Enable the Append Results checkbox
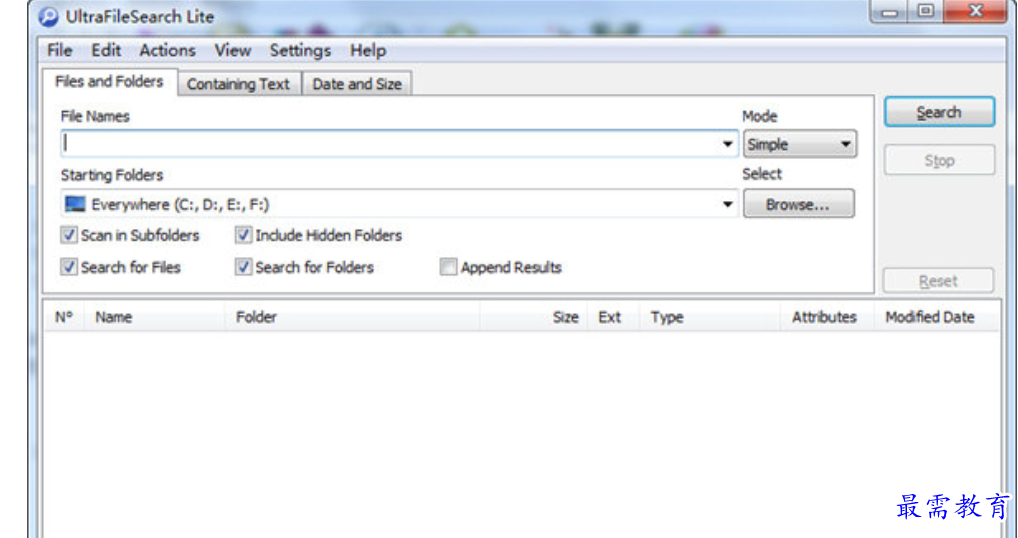1018x538 pixels. pos(449,267)
